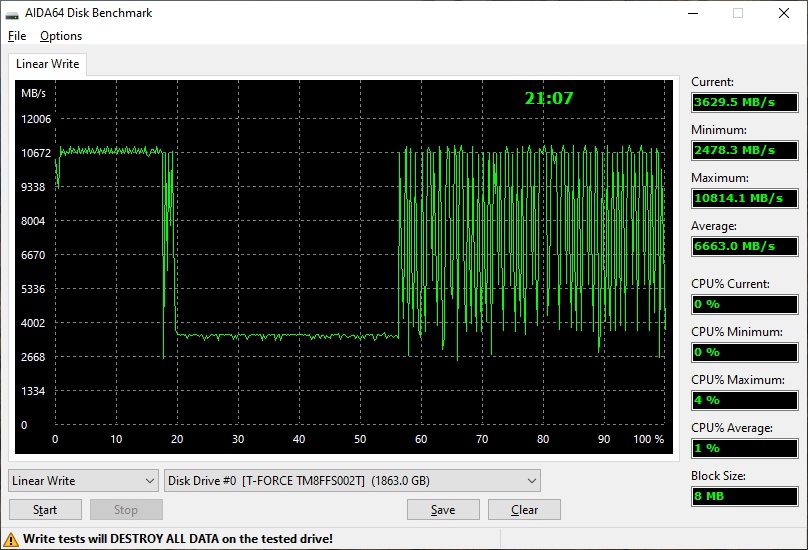Minimize the AIDA64 Disk Benchmark window

693,13
